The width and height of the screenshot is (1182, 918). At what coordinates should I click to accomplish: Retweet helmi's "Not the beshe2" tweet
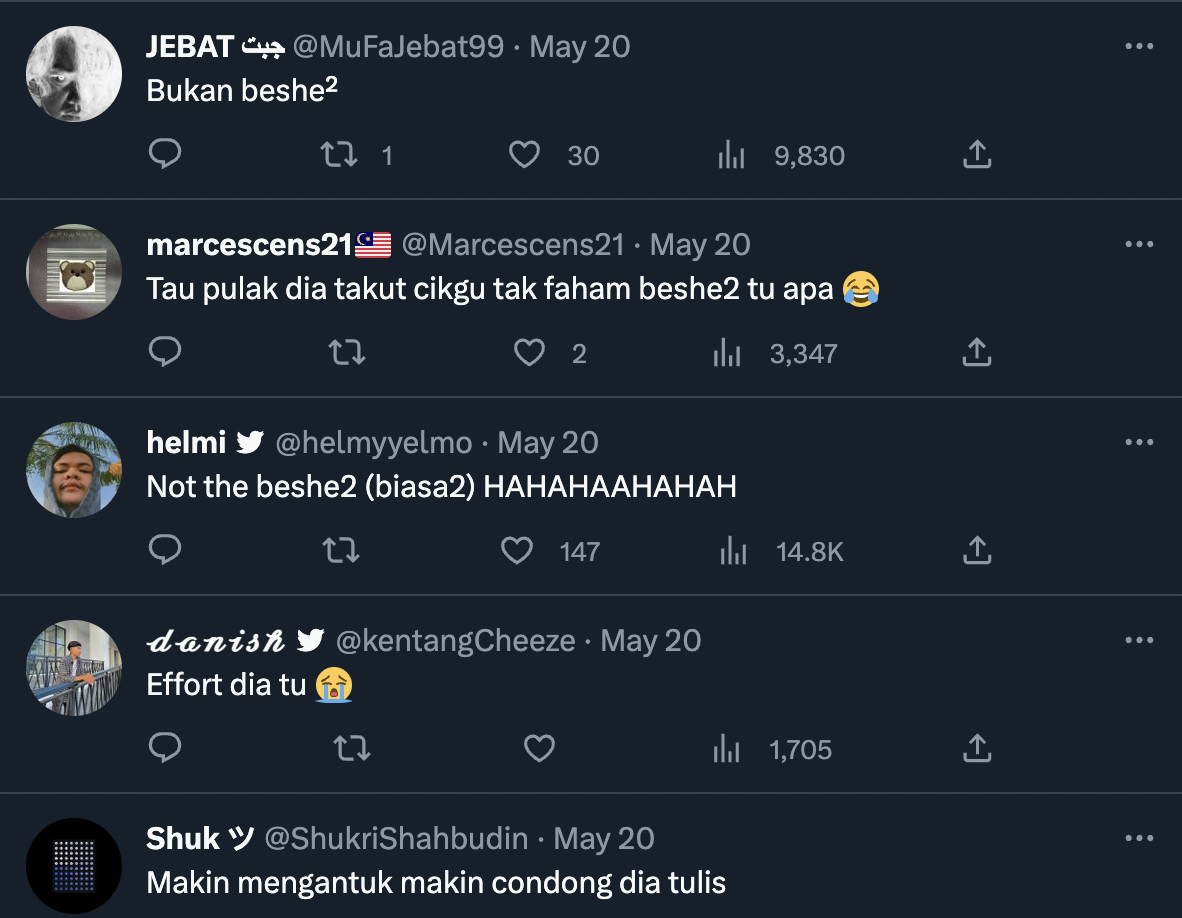(342, 550)
